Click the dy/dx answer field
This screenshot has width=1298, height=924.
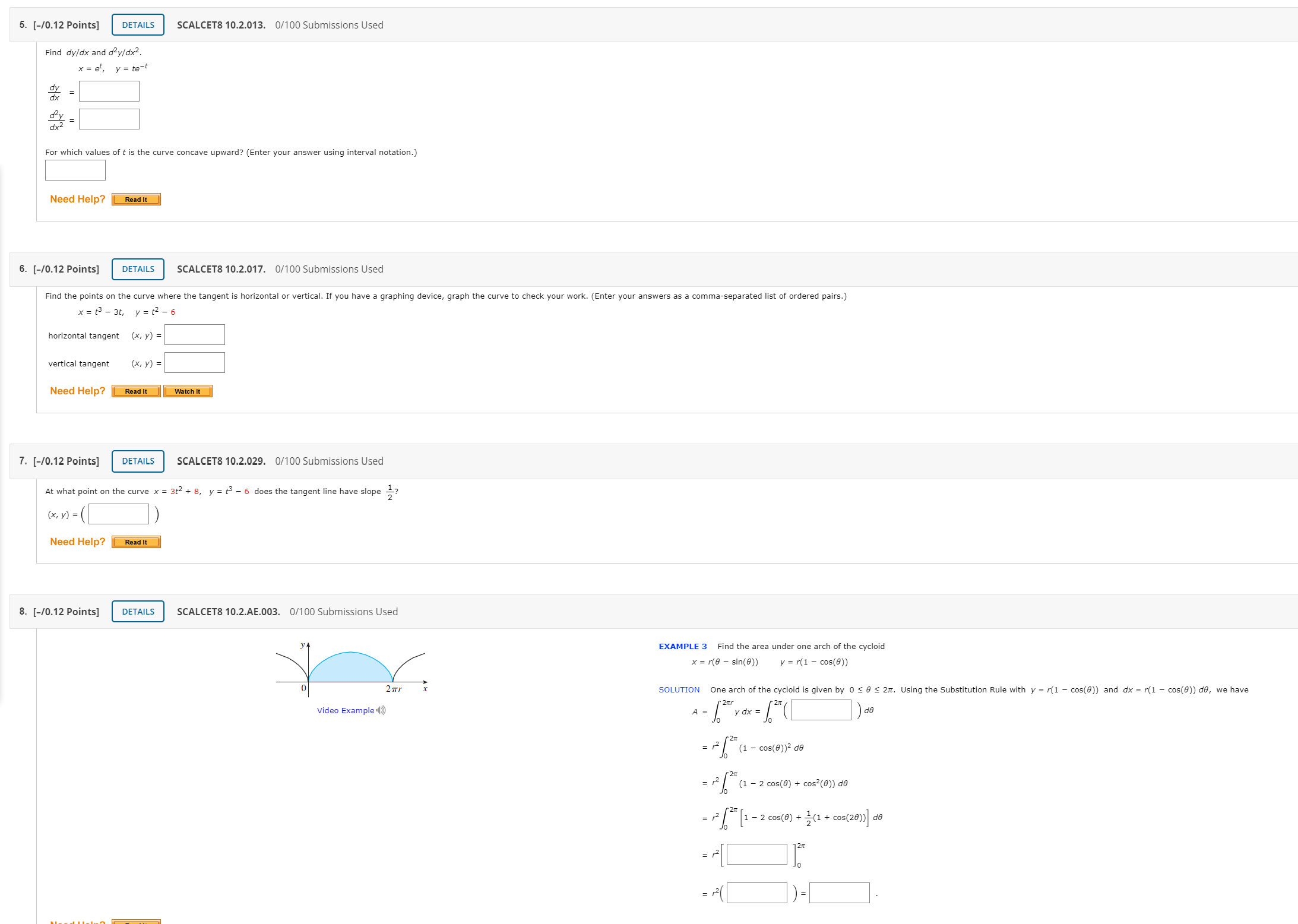109,91
